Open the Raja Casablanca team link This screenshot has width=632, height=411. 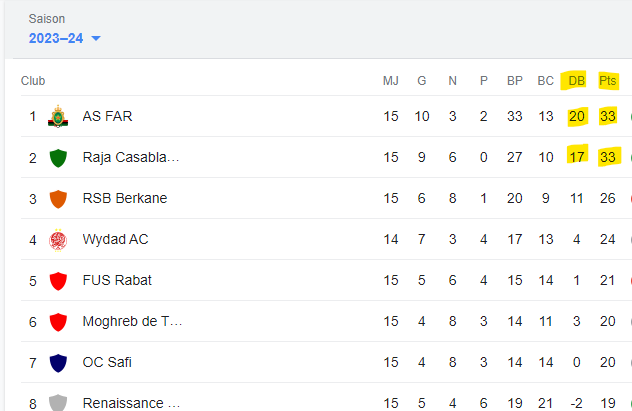[x=131, y=157]
